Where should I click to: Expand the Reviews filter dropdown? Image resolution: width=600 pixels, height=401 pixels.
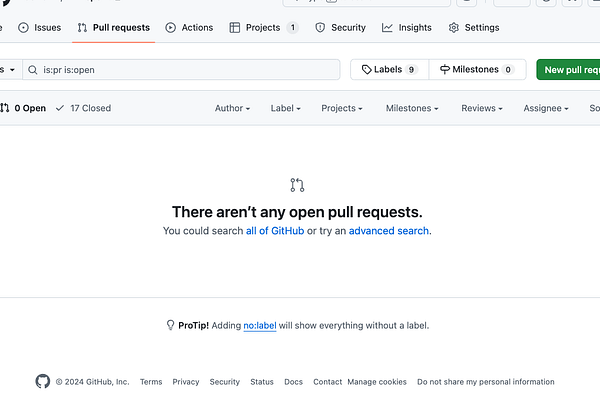tap(483, 108)
